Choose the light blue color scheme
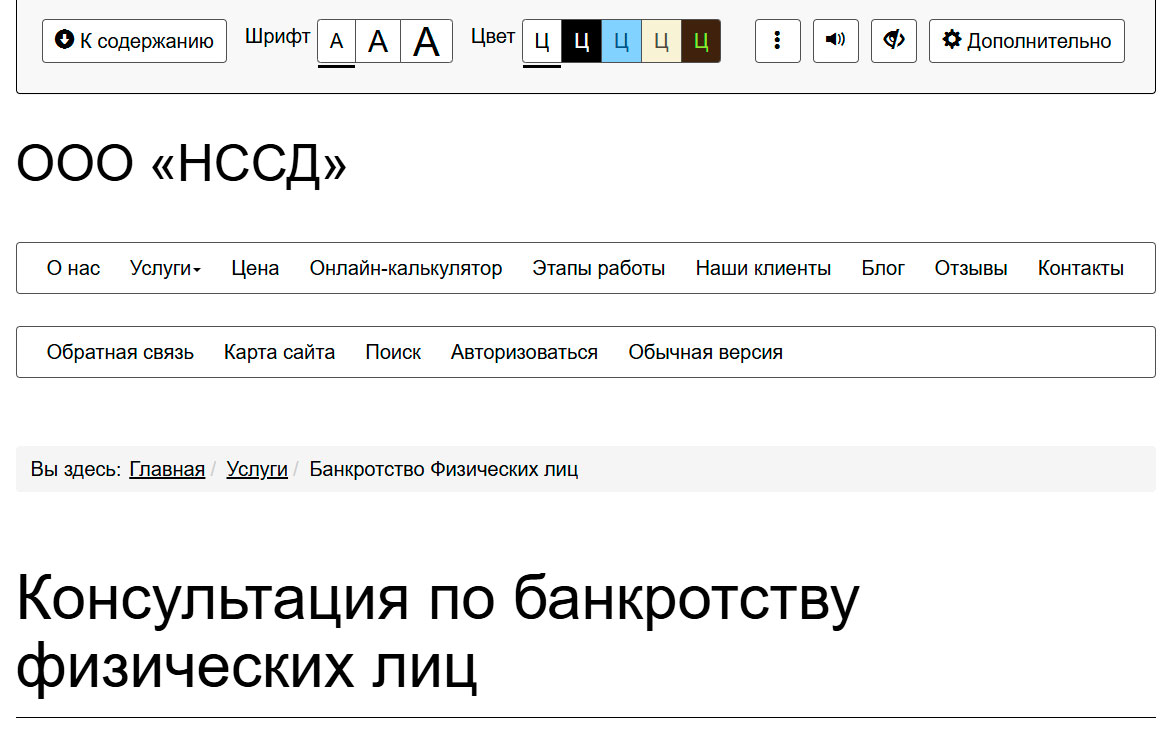1170x749 pixels. 621,42
